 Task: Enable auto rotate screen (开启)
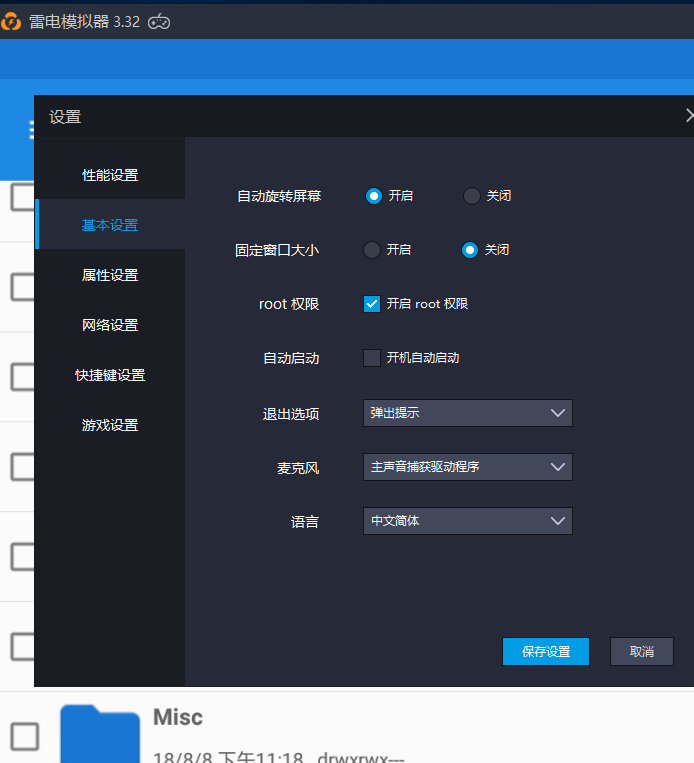[x=374, y=196]
